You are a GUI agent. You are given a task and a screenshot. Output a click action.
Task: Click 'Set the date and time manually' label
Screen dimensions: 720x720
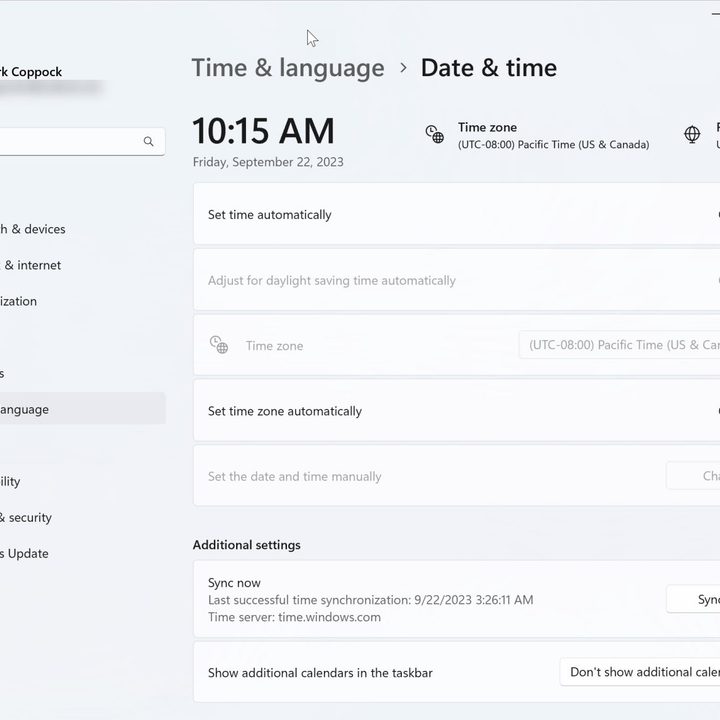coord(294,477)
